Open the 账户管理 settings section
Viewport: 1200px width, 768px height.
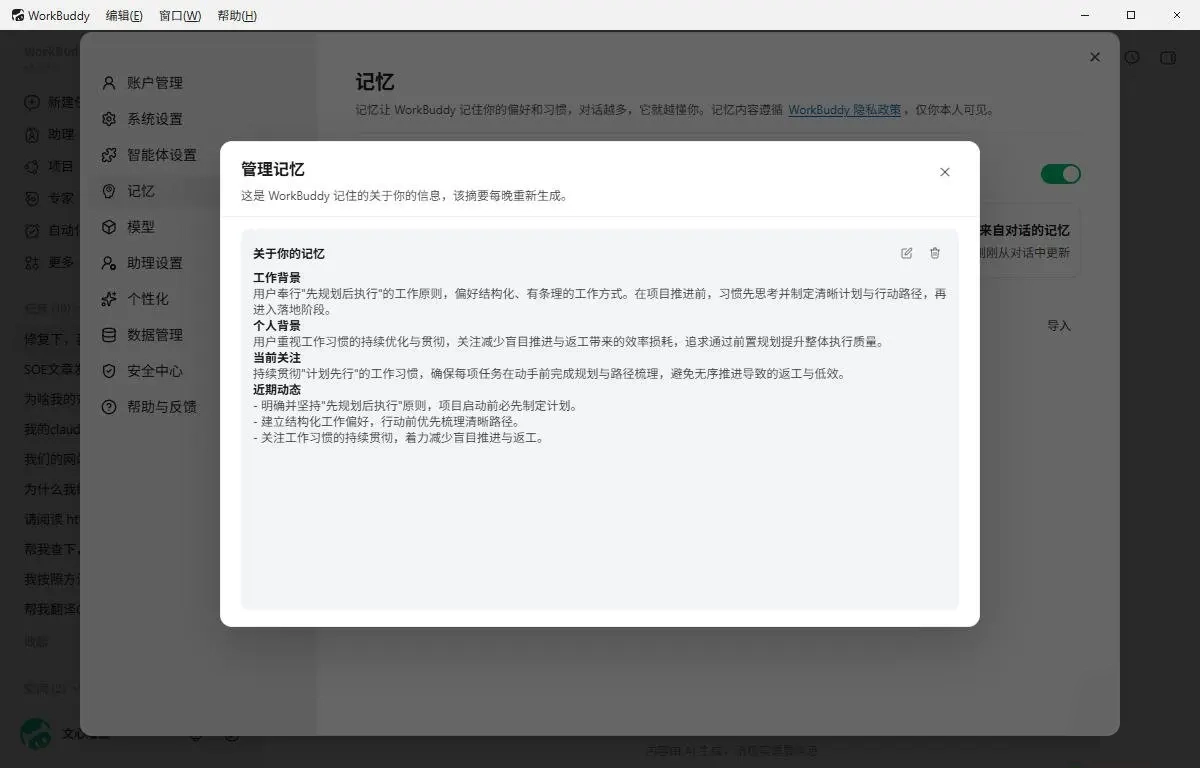(x=155, y=83)
